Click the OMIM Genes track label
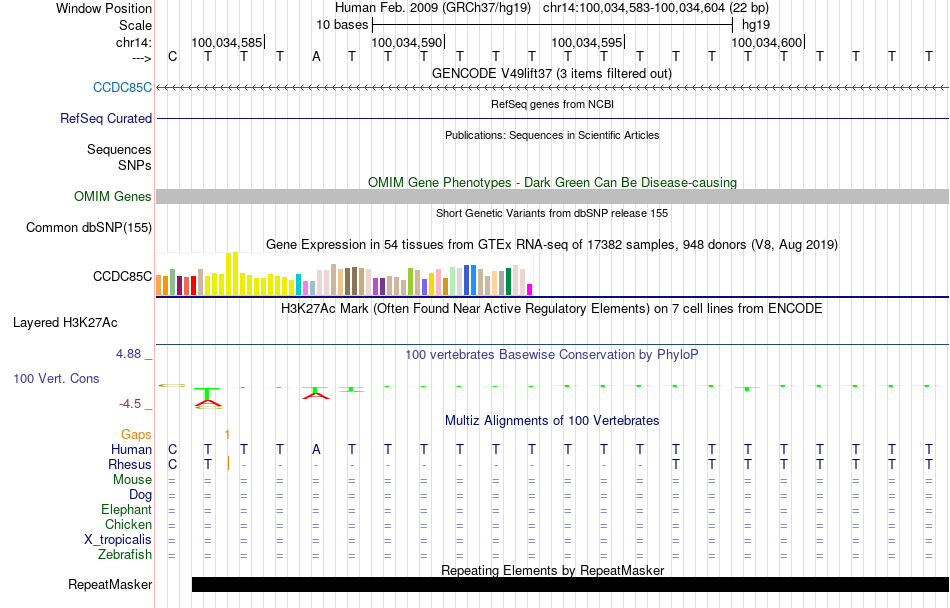This screenshot has width=950, height=608. [113, 196]
